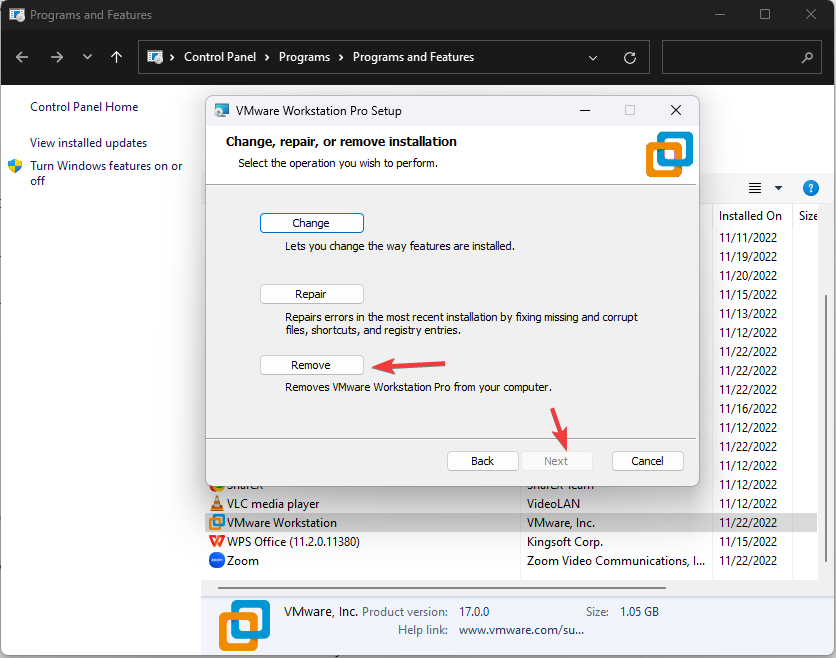Screen dimensions: 836x658
Task: Open recent locations chevron beside forward button
Action: coord(86,57)
